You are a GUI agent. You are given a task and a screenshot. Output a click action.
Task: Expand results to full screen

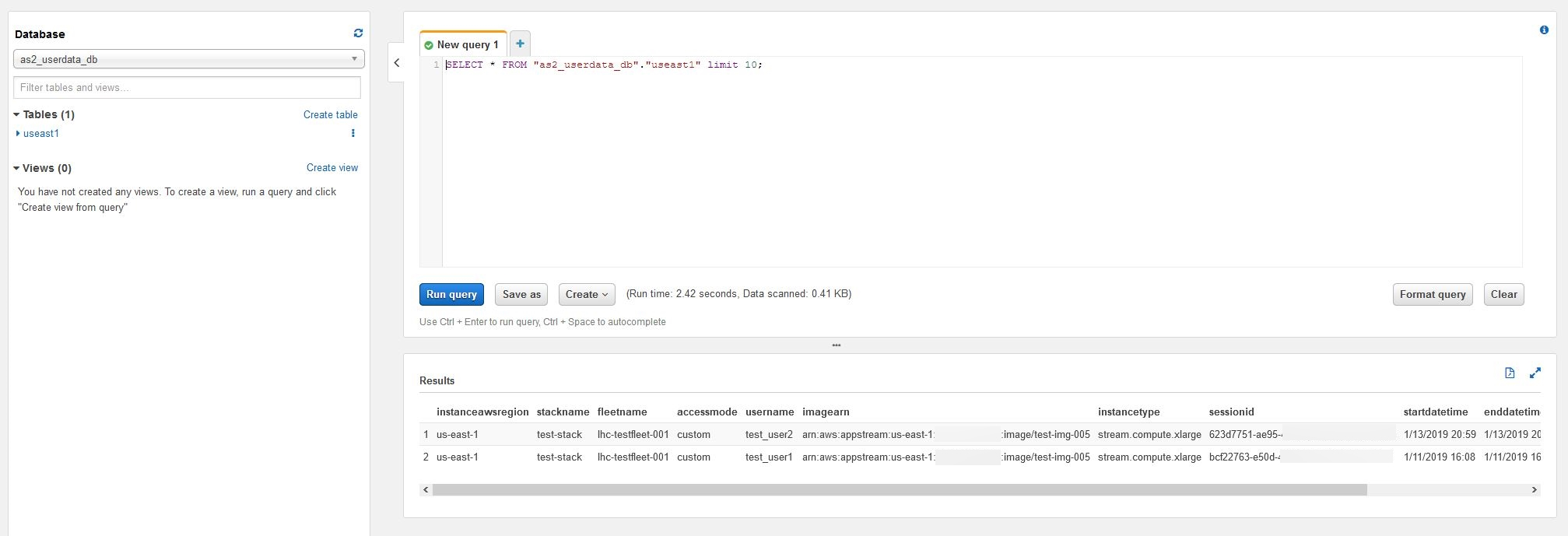click(1535, 373)
